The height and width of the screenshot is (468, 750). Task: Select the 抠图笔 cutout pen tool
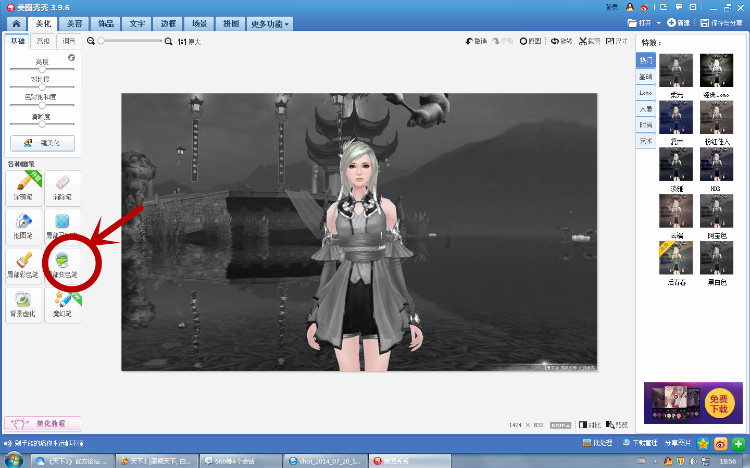23,226
